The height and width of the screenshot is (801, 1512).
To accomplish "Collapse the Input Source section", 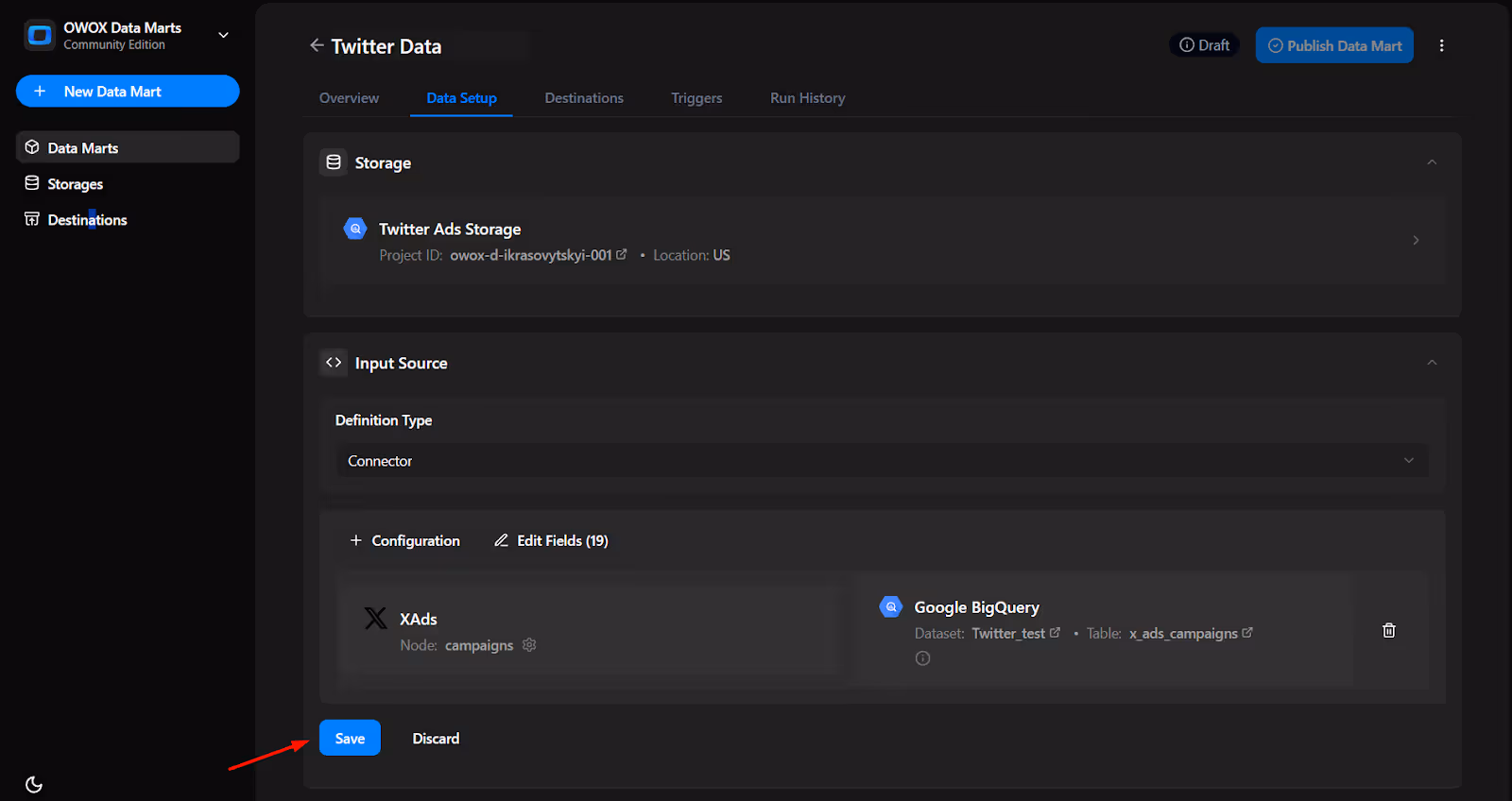I will pos(1432,363).
